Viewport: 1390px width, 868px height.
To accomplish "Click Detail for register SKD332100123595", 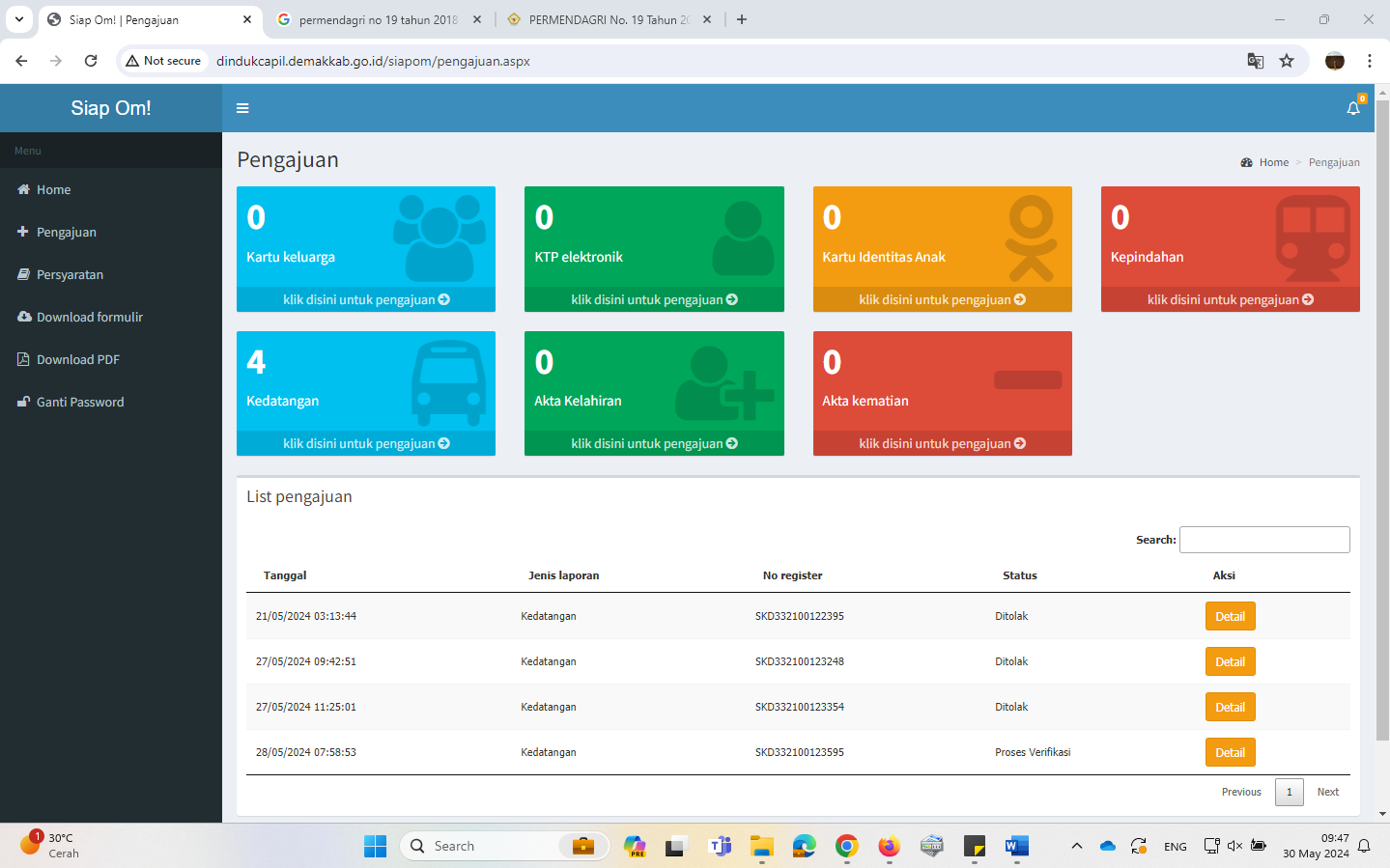I will click(1230, 752).
